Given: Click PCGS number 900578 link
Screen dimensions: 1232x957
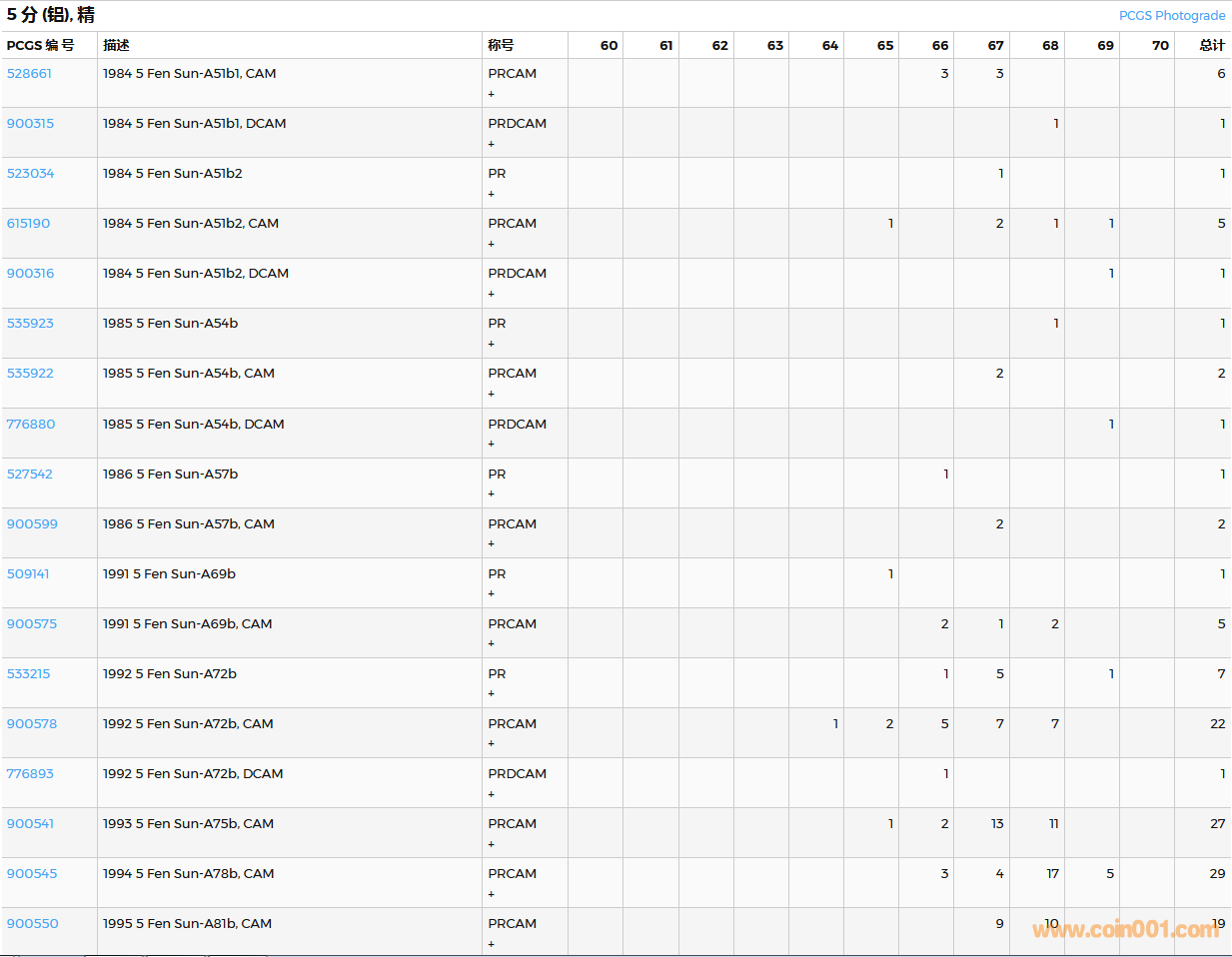Looking at the screenshot, I should (x=32, y=724).
